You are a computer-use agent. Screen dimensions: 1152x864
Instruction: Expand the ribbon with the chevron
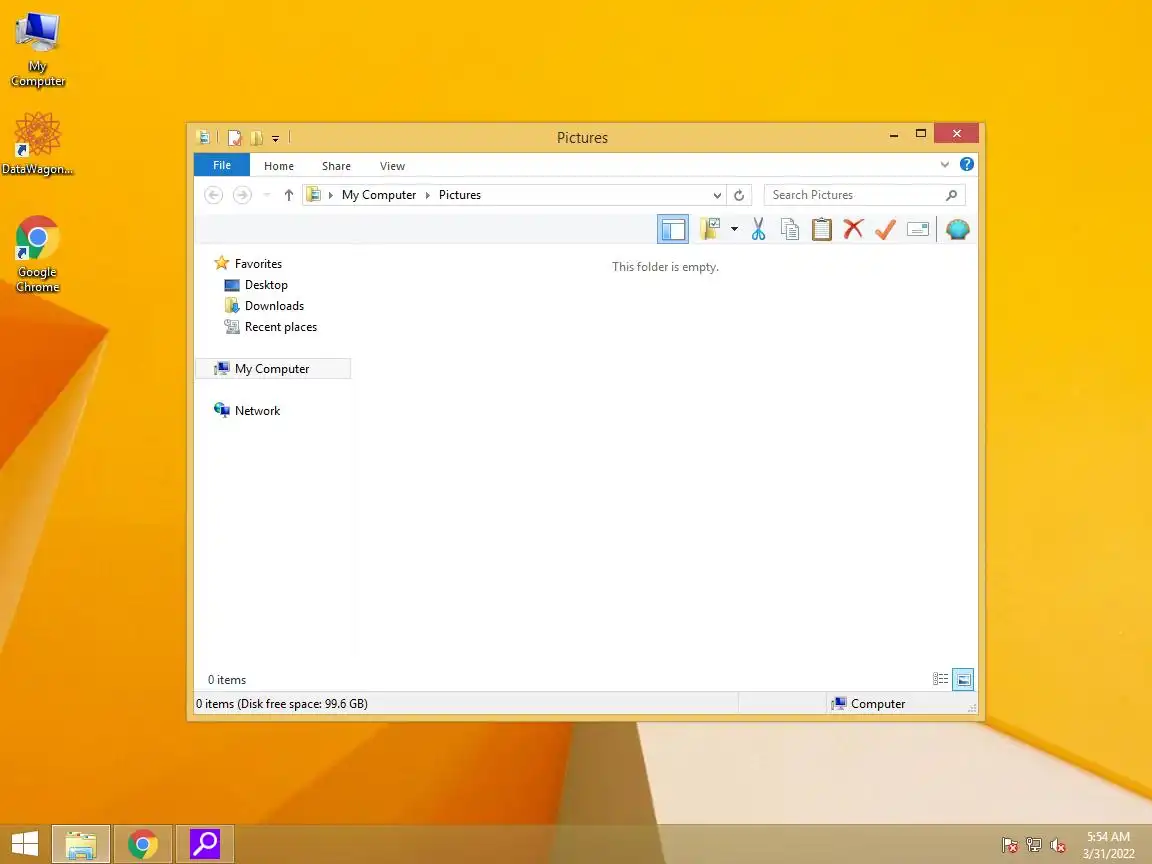(x=945, y=165)
